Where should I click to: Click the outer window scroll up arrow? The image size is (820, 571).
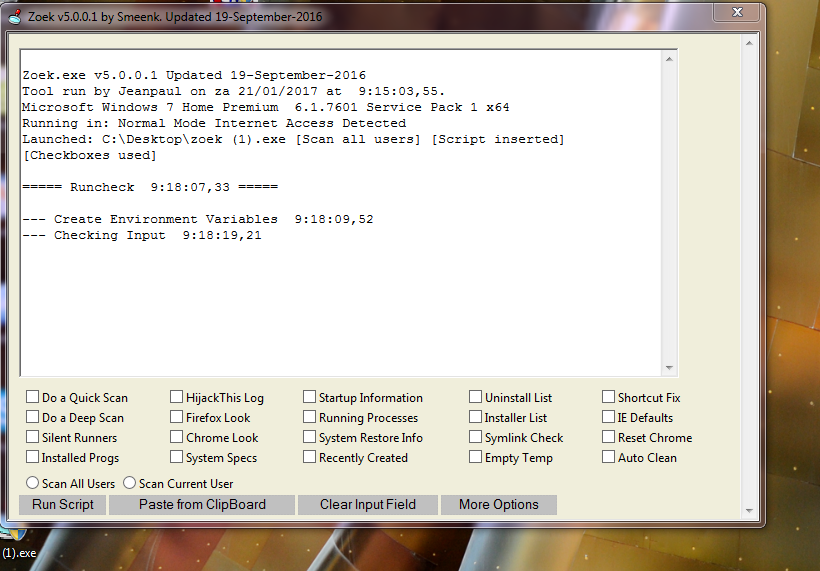point(749,43)
